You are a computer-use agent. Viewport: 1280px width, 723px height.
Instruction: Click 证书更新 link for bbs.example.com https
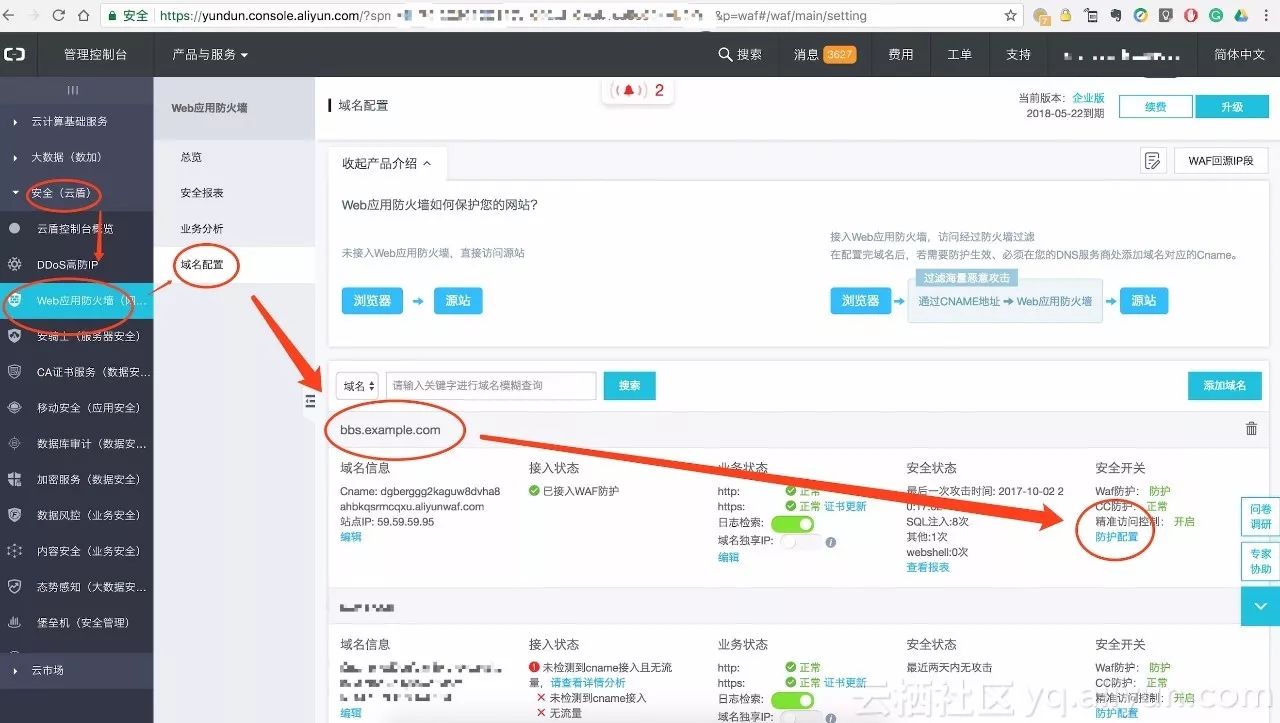845,506
